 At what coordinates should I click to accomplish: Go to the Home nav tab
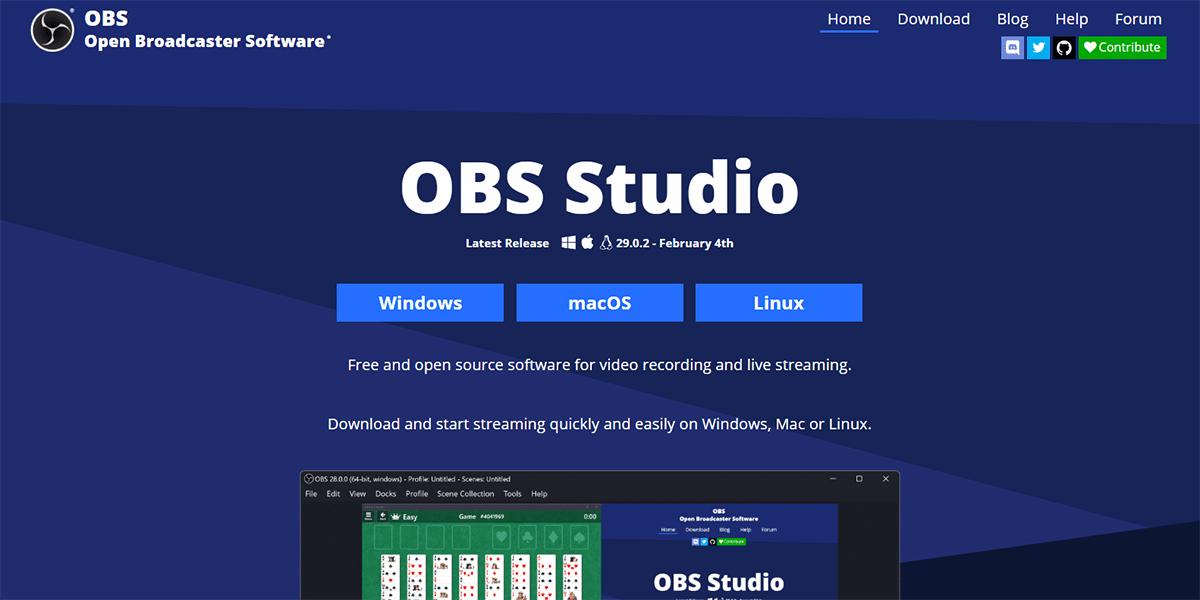pyautogui.click(x=849, y=19)
